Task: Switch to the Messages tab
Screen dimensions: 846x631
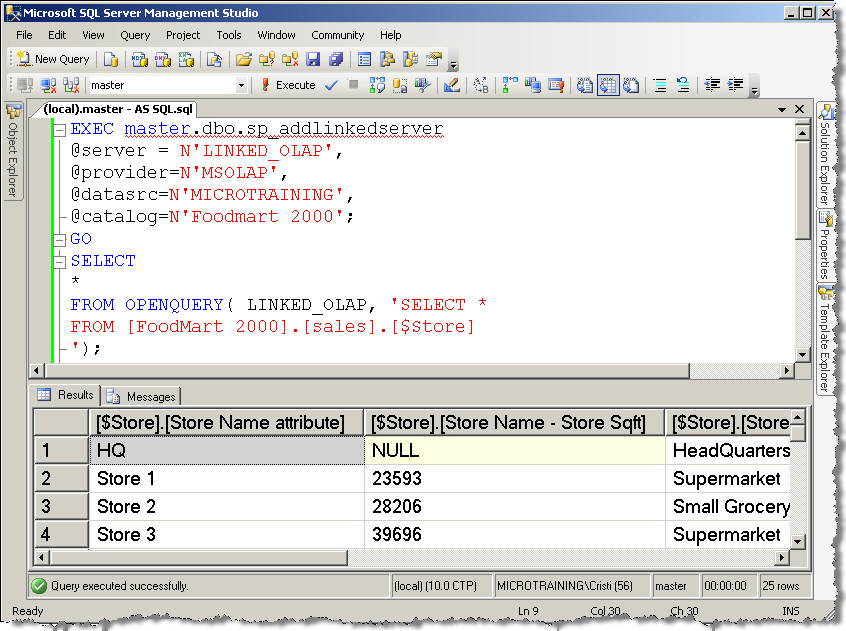Action: pos(142,396)
